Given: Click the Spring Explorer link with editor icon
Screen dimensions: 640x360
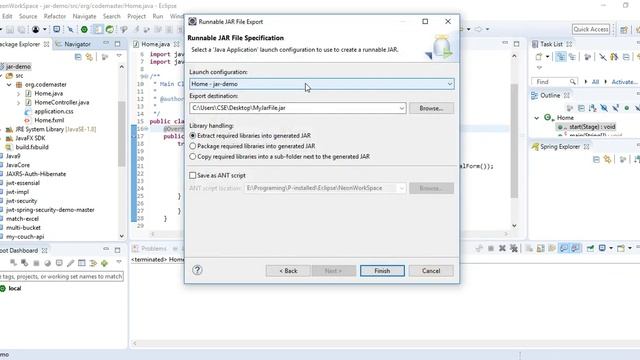Looking at the screenshot, I should 608,160.
